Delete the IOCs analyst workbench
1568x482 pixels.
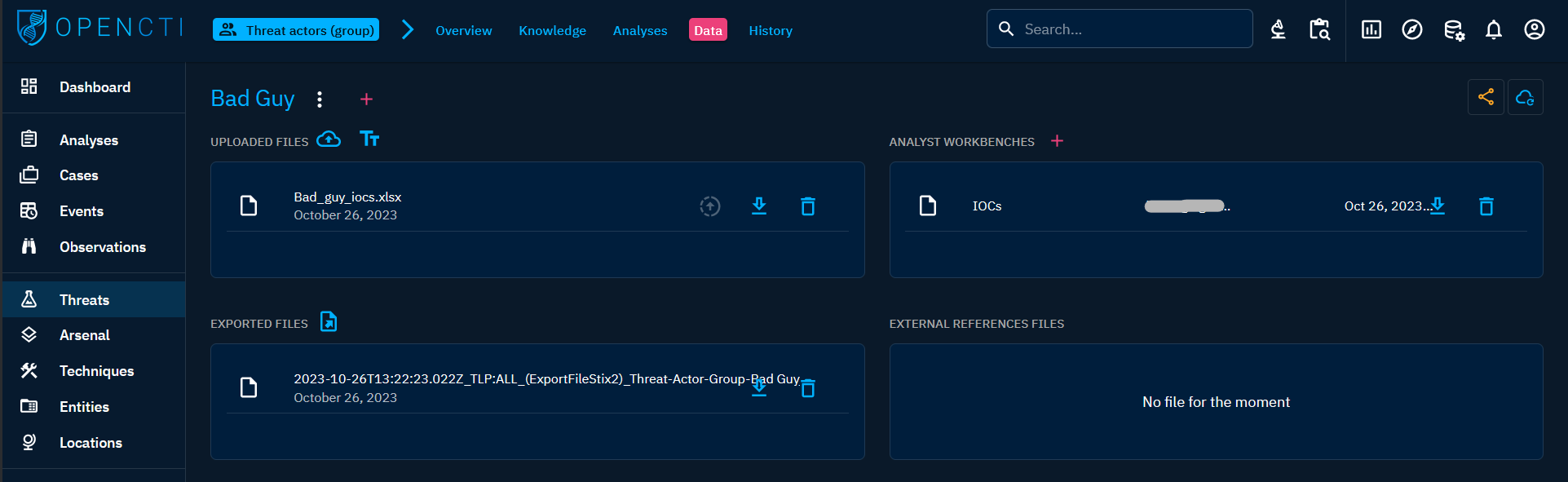pyautogui.click(x=1486, y=206)
